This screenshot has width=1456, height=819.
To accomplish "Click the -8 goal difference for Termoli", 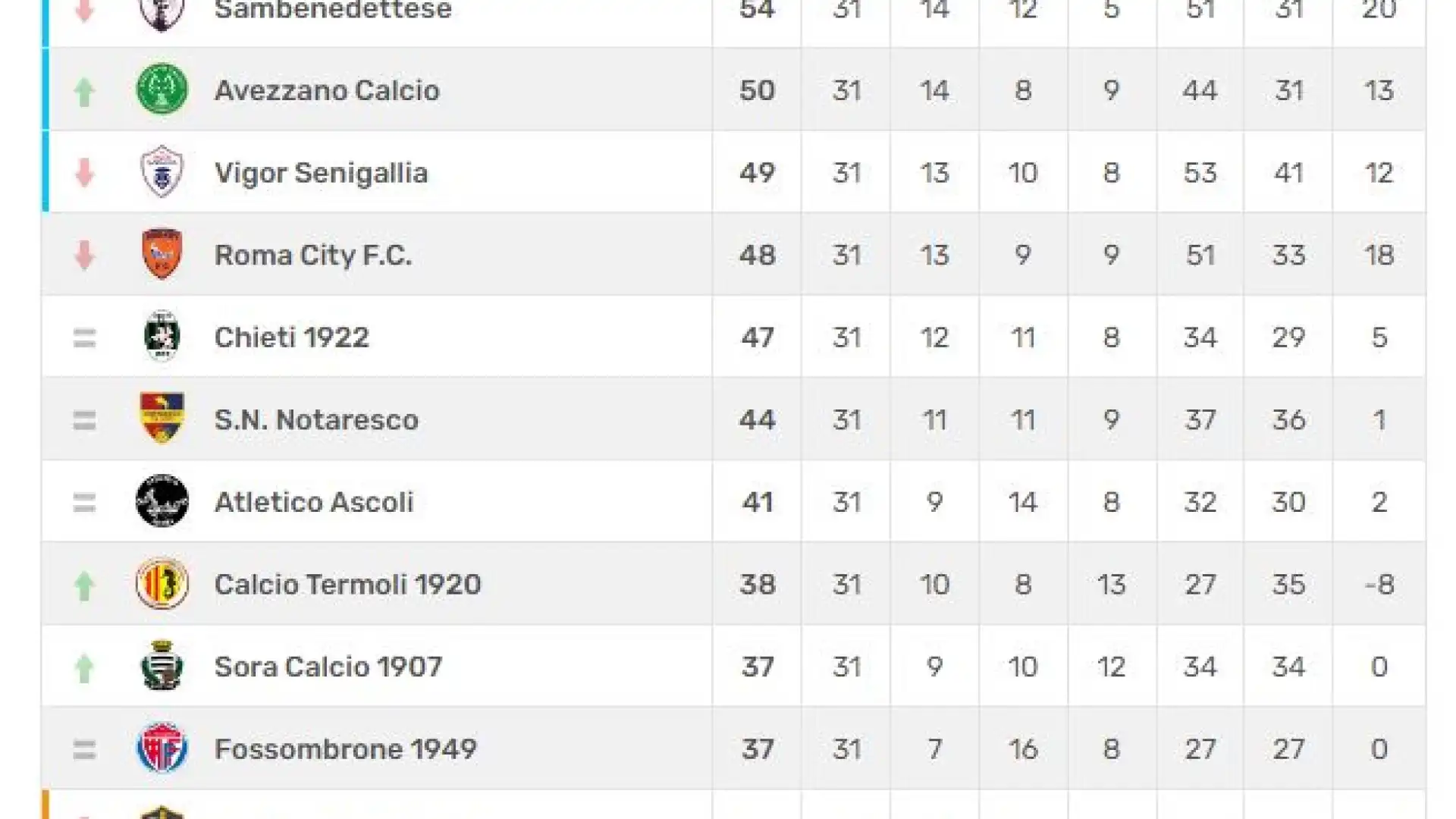I will pos(1379,585).
